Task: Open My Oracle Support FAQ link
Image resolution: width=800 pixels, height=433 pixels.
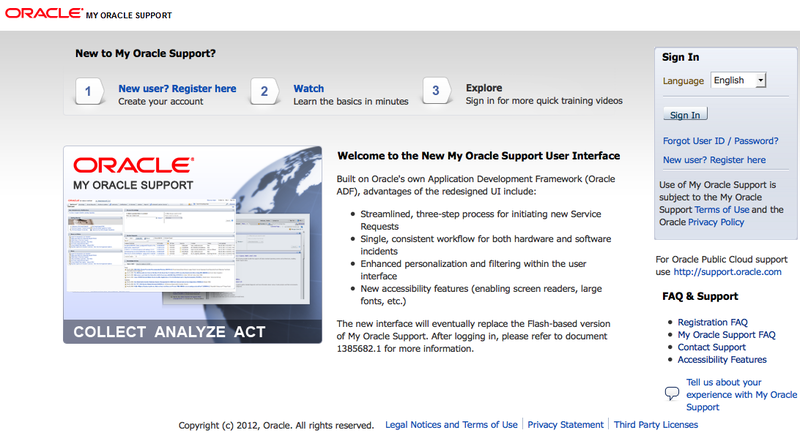Action: click(x=727, y=335)
